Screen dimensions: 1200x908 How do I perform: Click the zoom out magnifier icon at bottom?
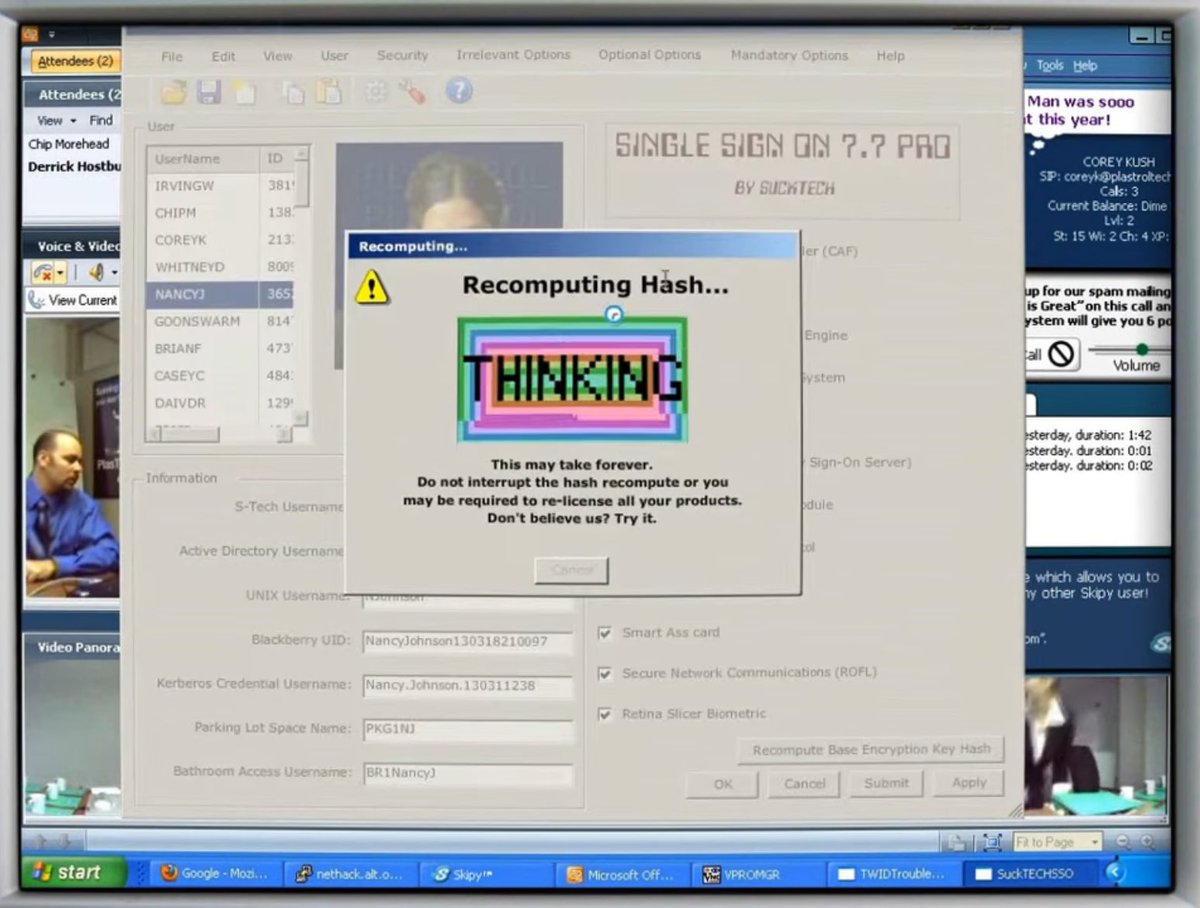click(x=1124, y=842)
